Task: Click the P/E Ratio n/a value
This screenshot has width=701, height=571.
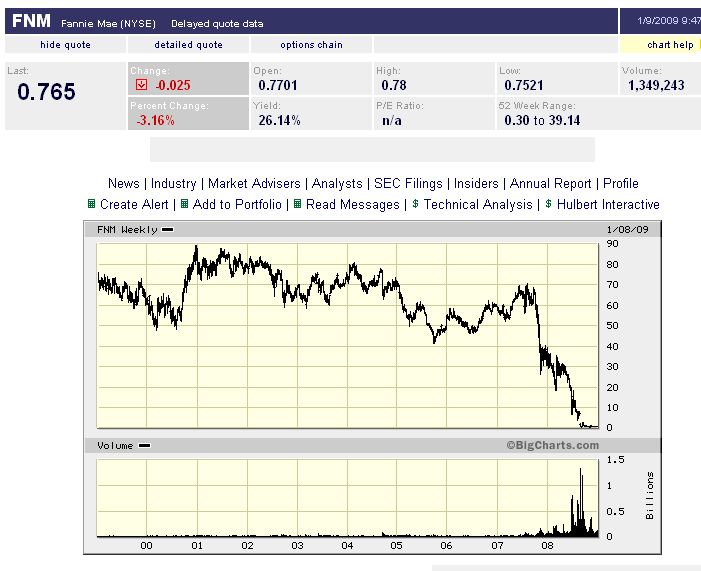Action: (392, 120)
